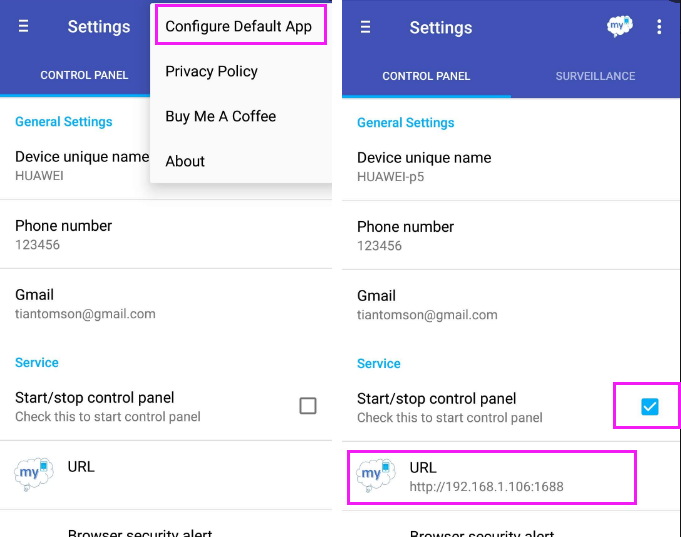This screenshot has width=681, height=537.
Task: Open the URL http://192.168.1.106:1688 entry
Action: coord(486,477)
